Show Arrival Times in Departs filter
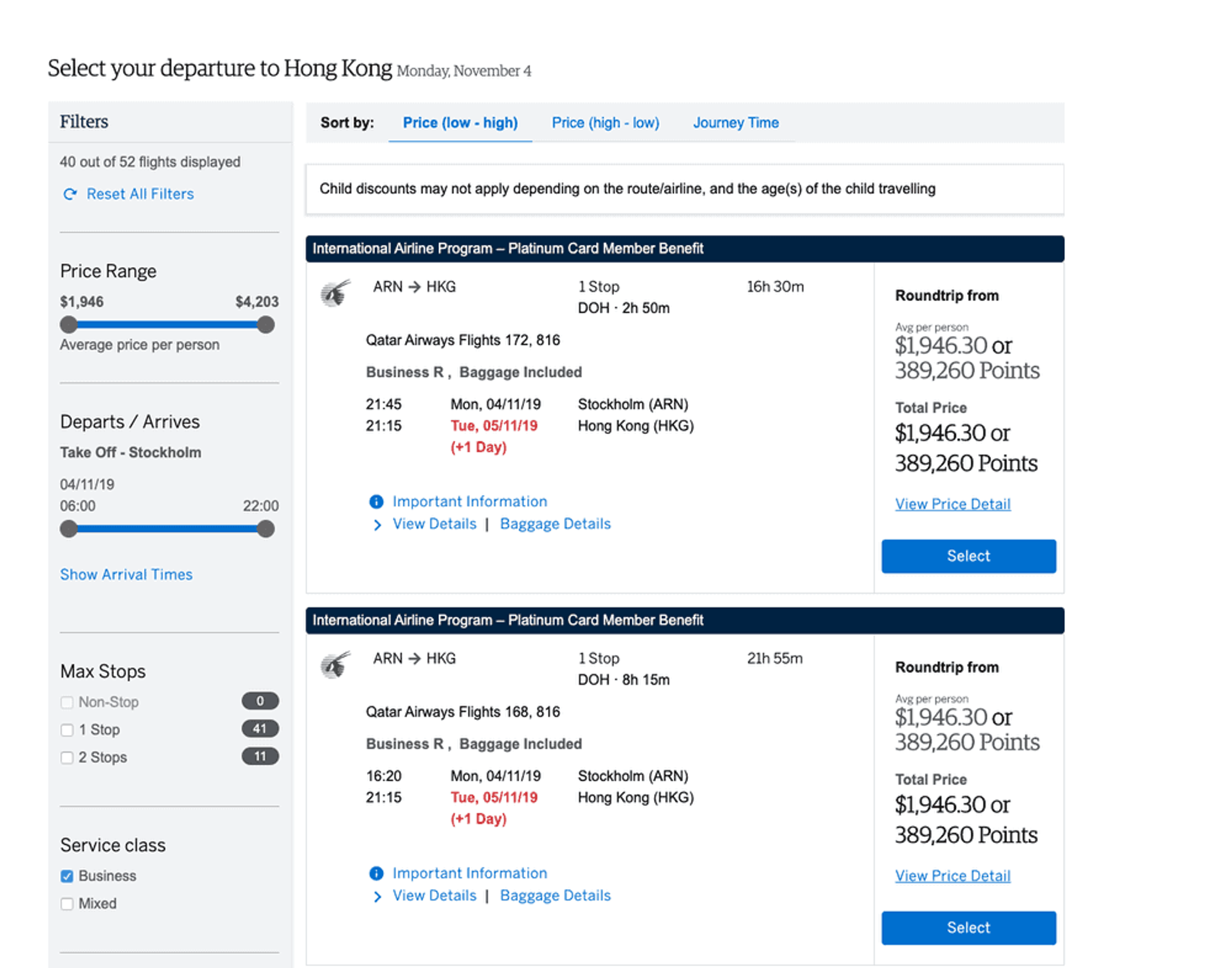1232x968 pixels. click(x=126, y=575)
